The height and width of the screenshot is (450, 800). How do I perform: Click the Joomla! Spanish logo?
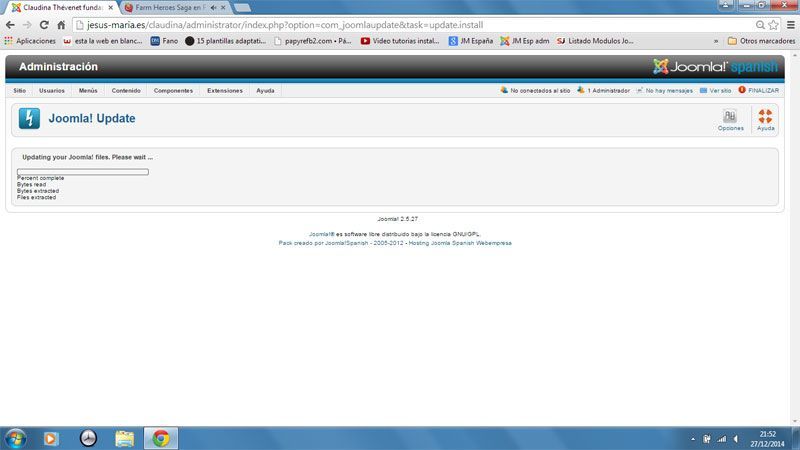pyautogui.click(x=715, y=66)
